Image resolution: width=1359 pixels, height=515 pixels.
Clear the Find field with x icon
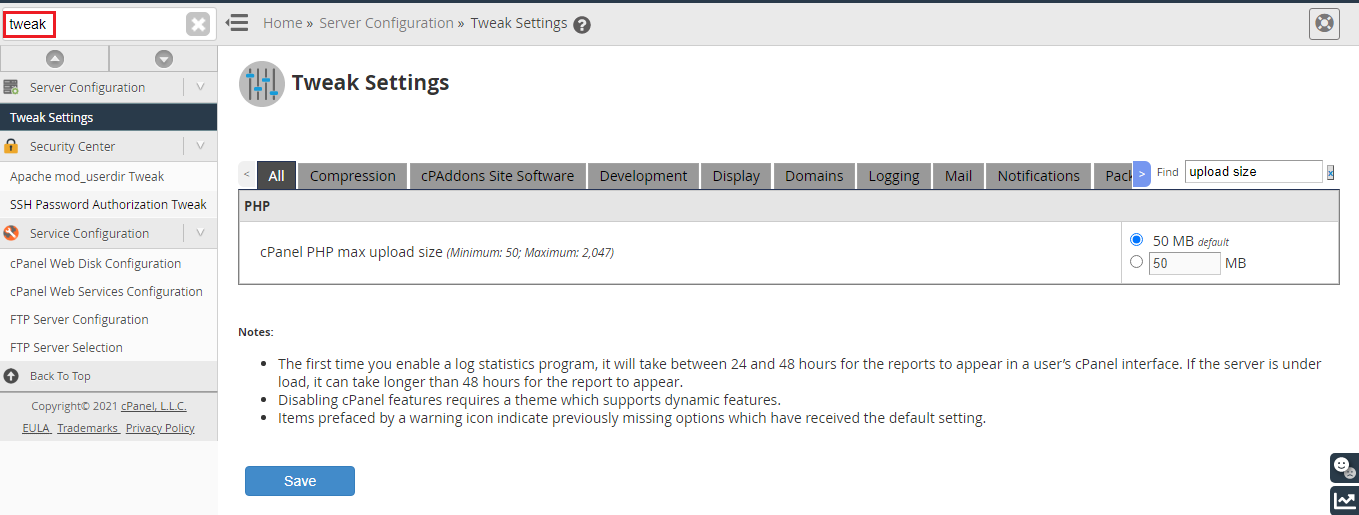(x=1331, y=172)
